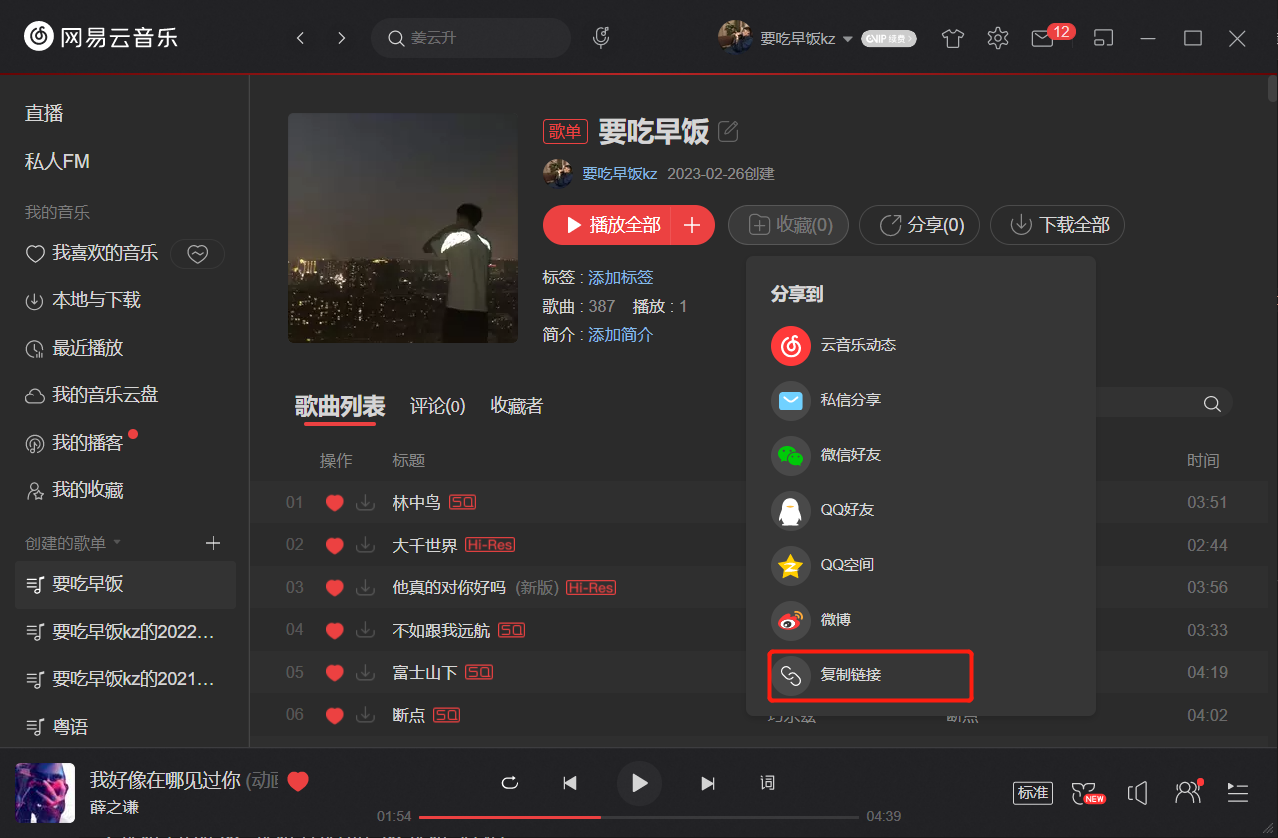The height and width of the screenshot is (838, 1278).
Task: Select the 要吃早饭 playlist in sidebar
Action: [x=125, y=584]
